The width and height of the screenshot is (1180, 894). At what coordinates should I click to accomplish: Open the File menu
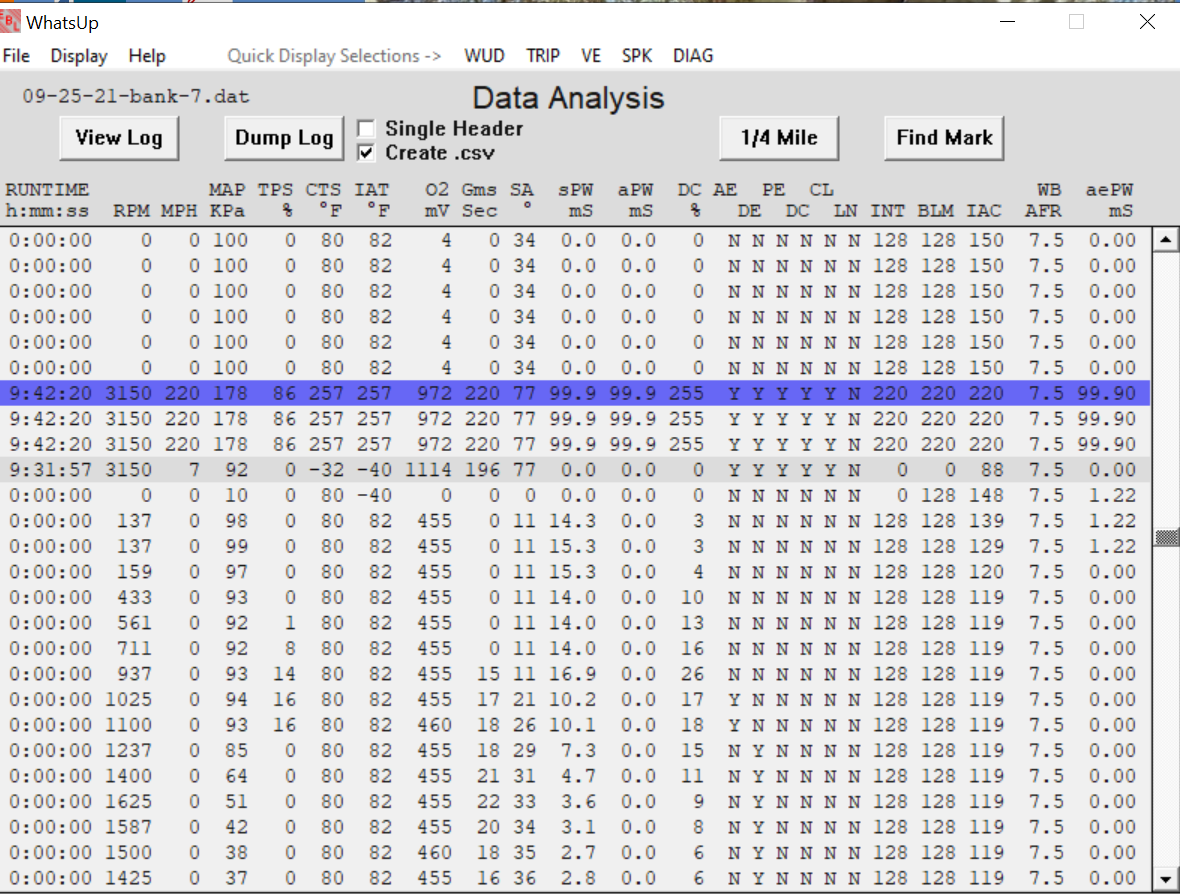(x=16, y=56)
